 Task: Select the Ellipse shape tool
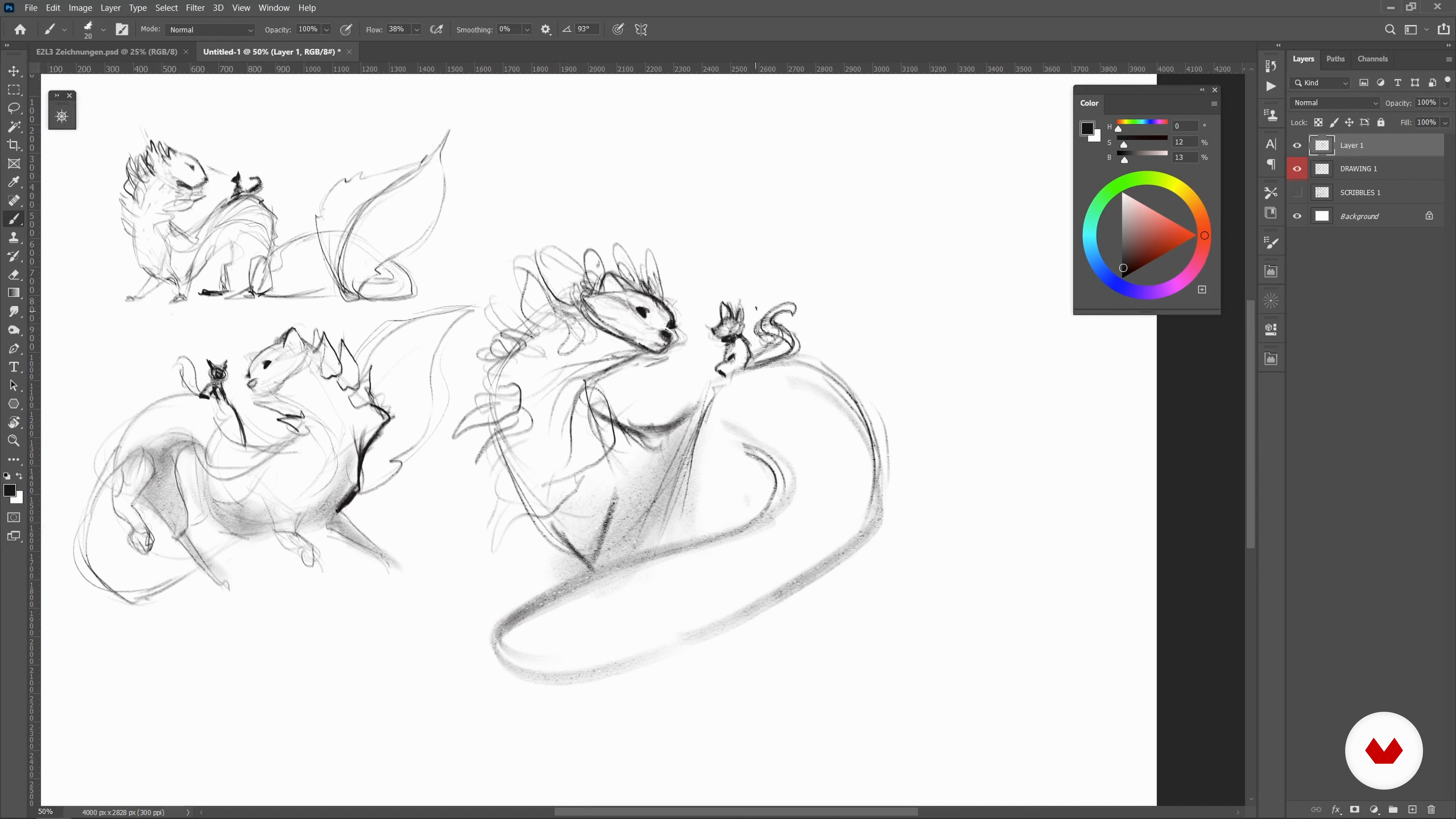click(14, 404)
